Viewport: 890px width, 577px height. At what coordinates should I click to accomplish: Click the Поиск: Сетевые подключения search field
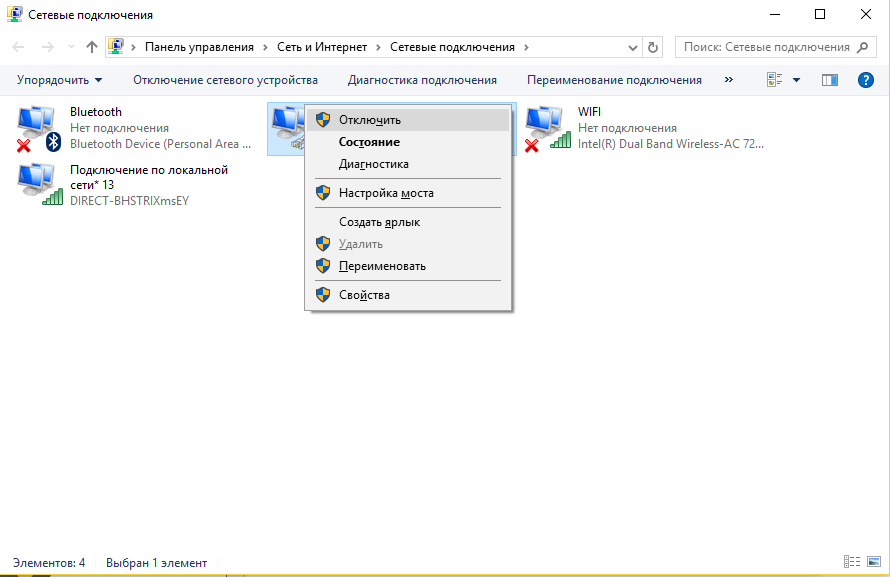pos(765,47)
